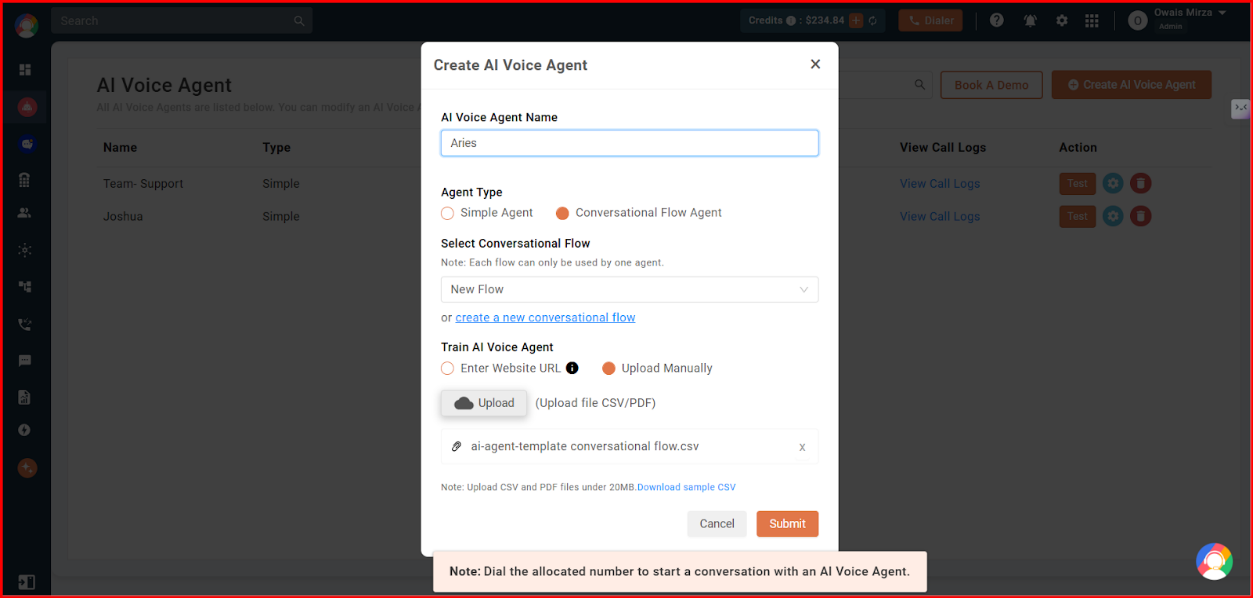Click the info icon beside Enter Website URL
This screenshot has height=598, width=1253.
572,368
